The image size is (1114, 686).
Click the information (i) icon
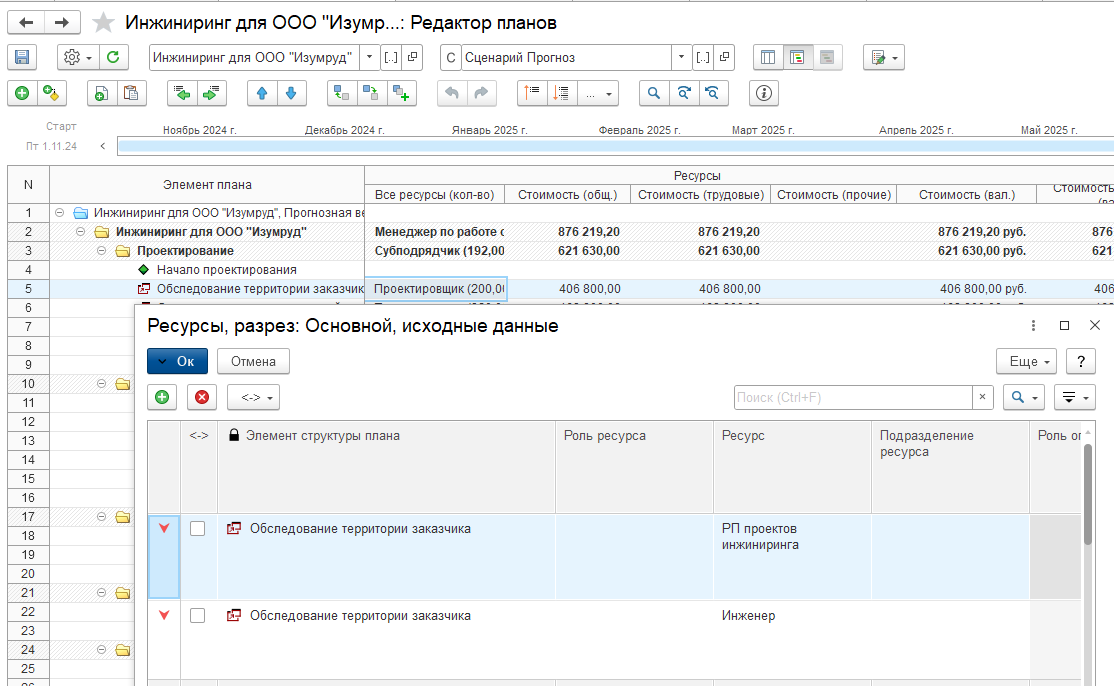[764, 93]
